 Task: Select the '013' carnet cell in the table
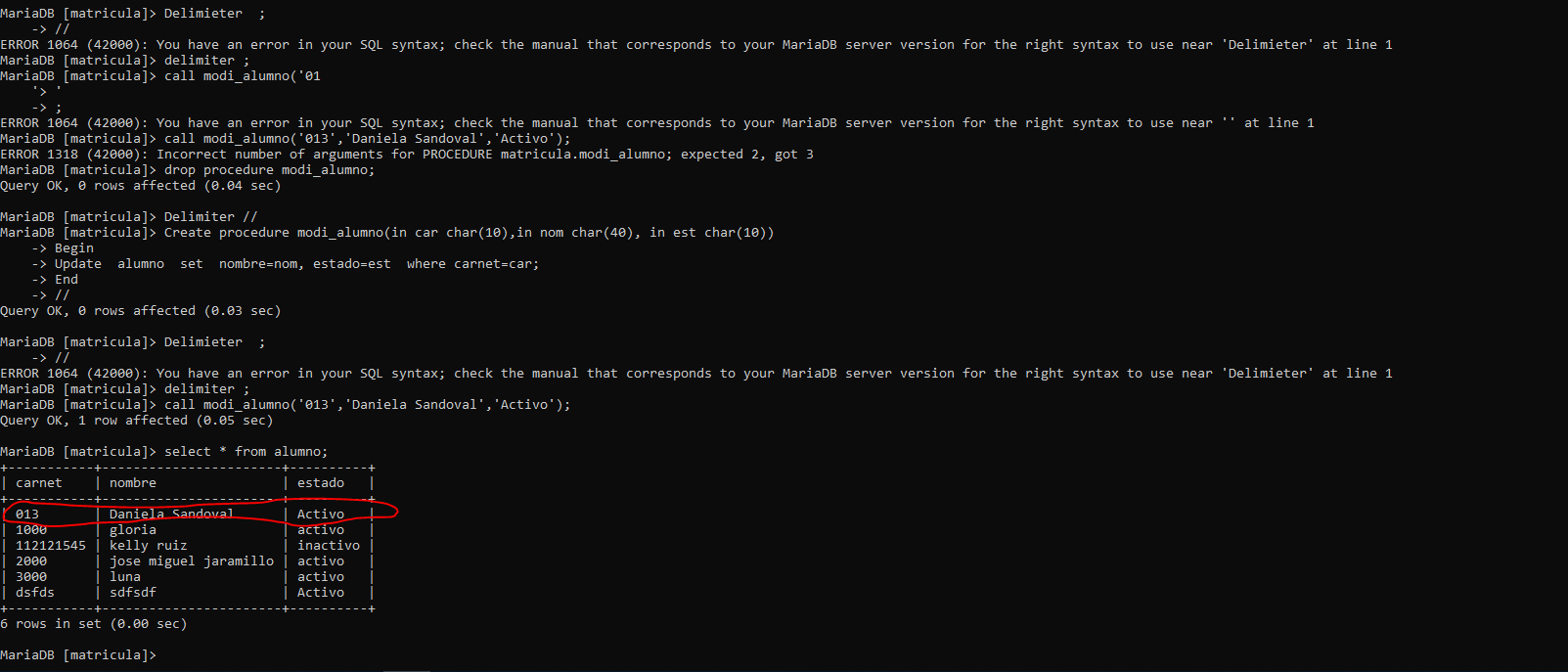27,515
